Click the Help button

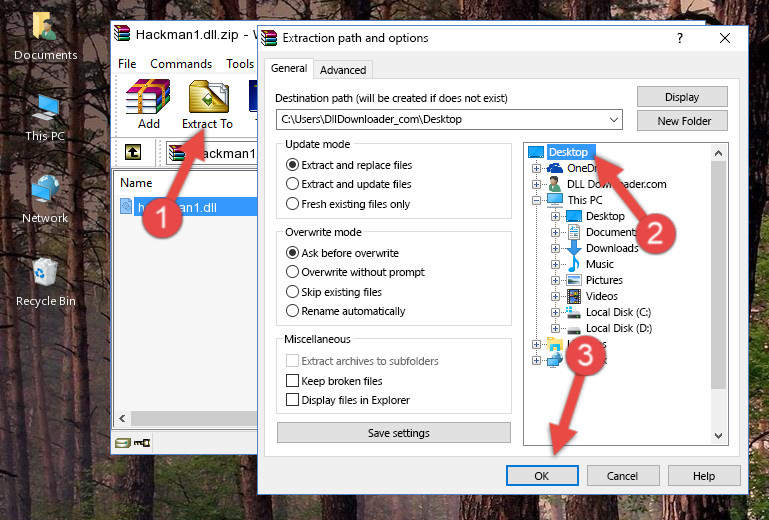click(704, 476)
